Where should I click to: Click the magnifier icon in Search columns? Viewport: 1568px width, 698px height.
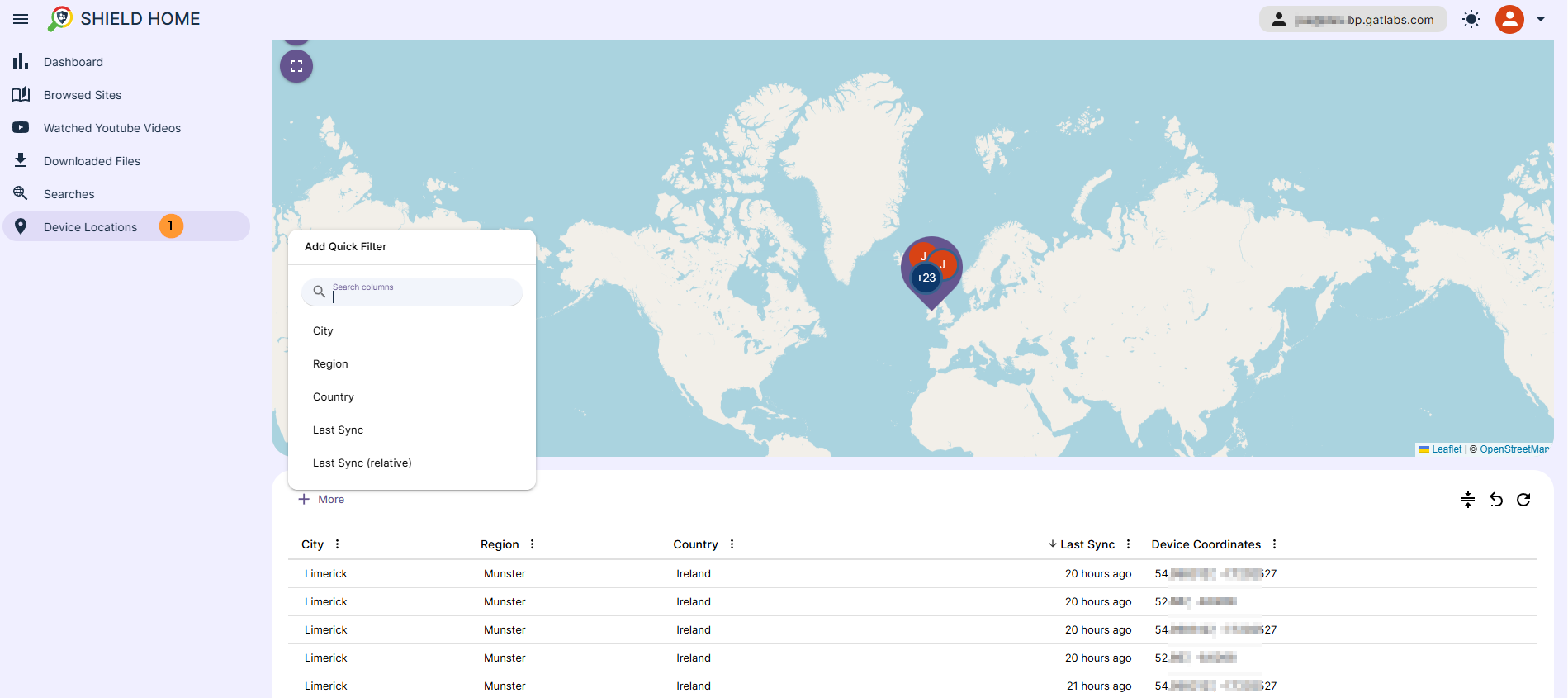tap(319, 292)
